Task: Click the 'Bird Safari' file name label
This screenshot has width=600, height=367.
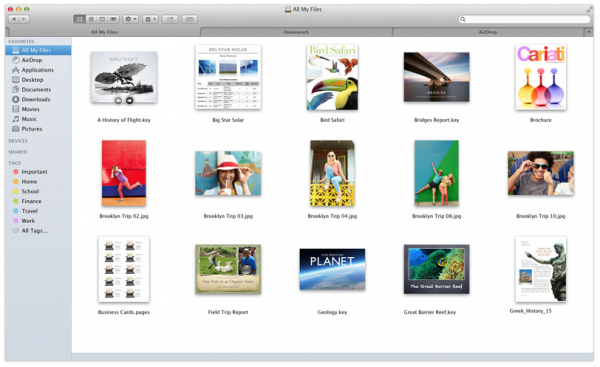Action: [332, 120]
